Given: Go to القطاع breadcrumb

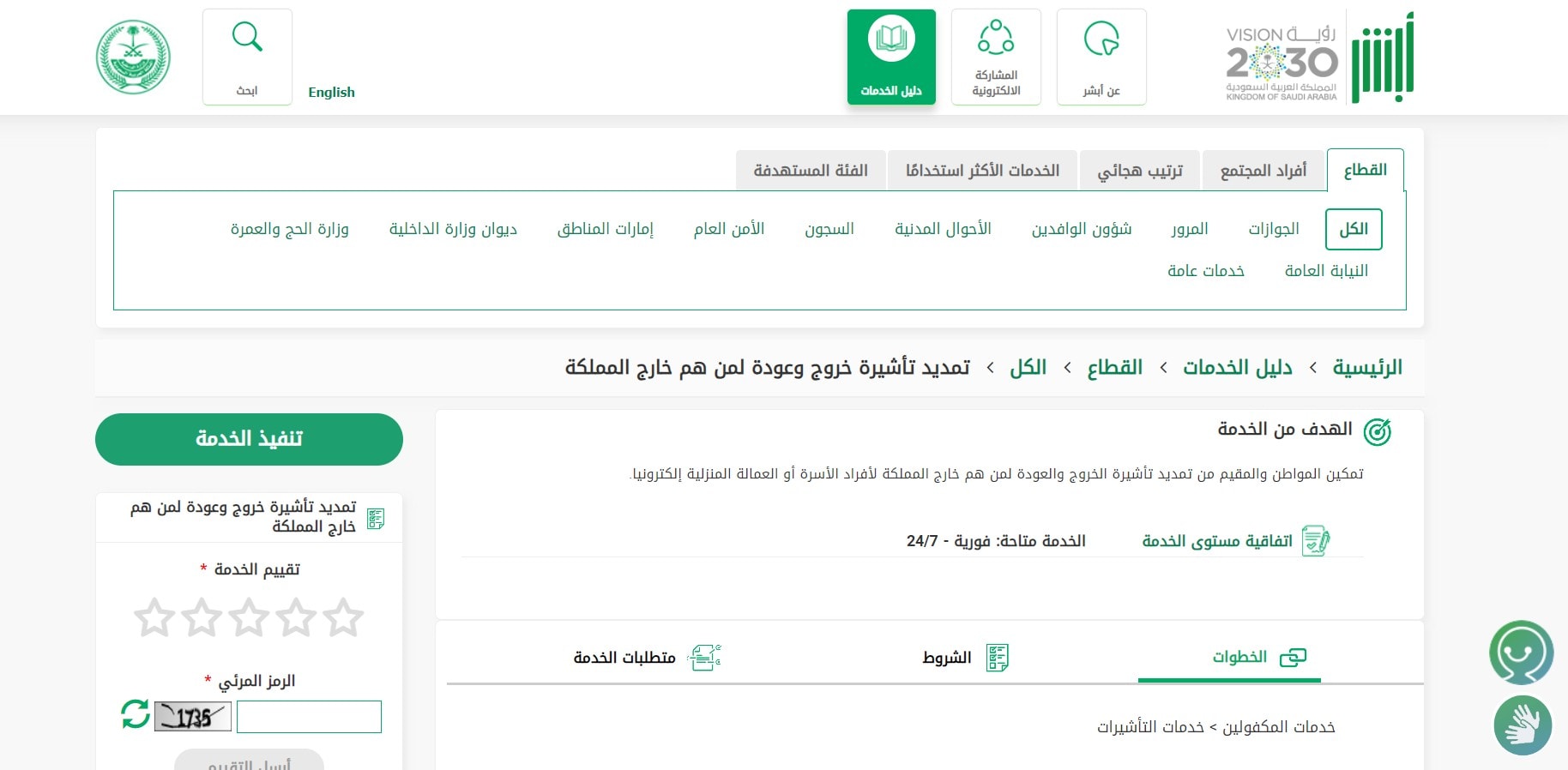Looking at the screenshot, I should 1114,368.
